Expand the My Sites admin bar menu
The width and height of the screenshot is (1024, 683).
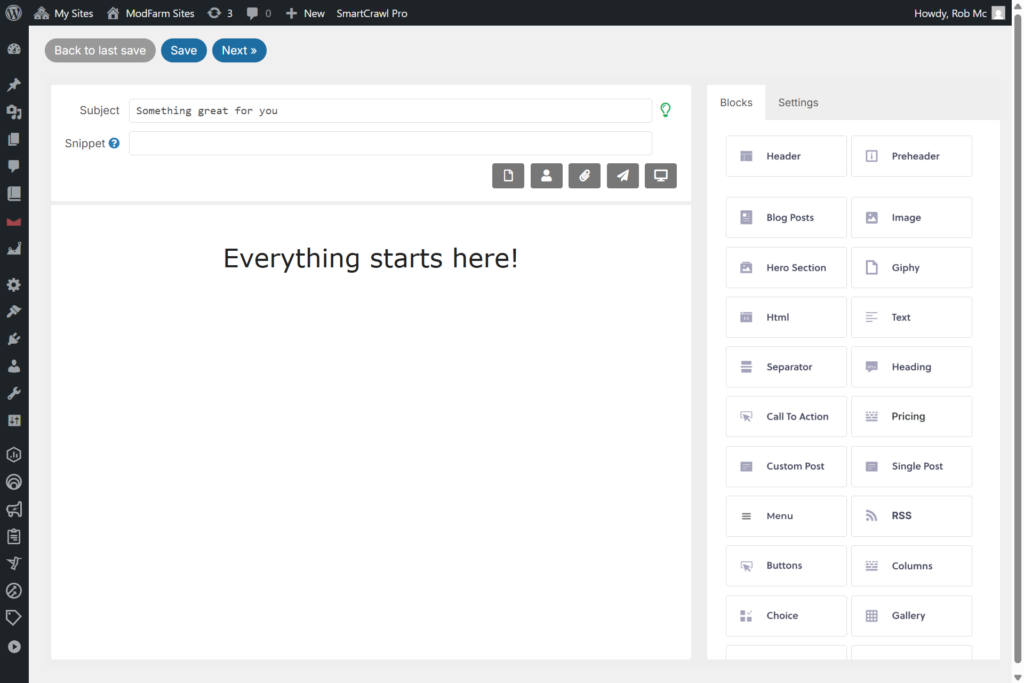point(64,13)
